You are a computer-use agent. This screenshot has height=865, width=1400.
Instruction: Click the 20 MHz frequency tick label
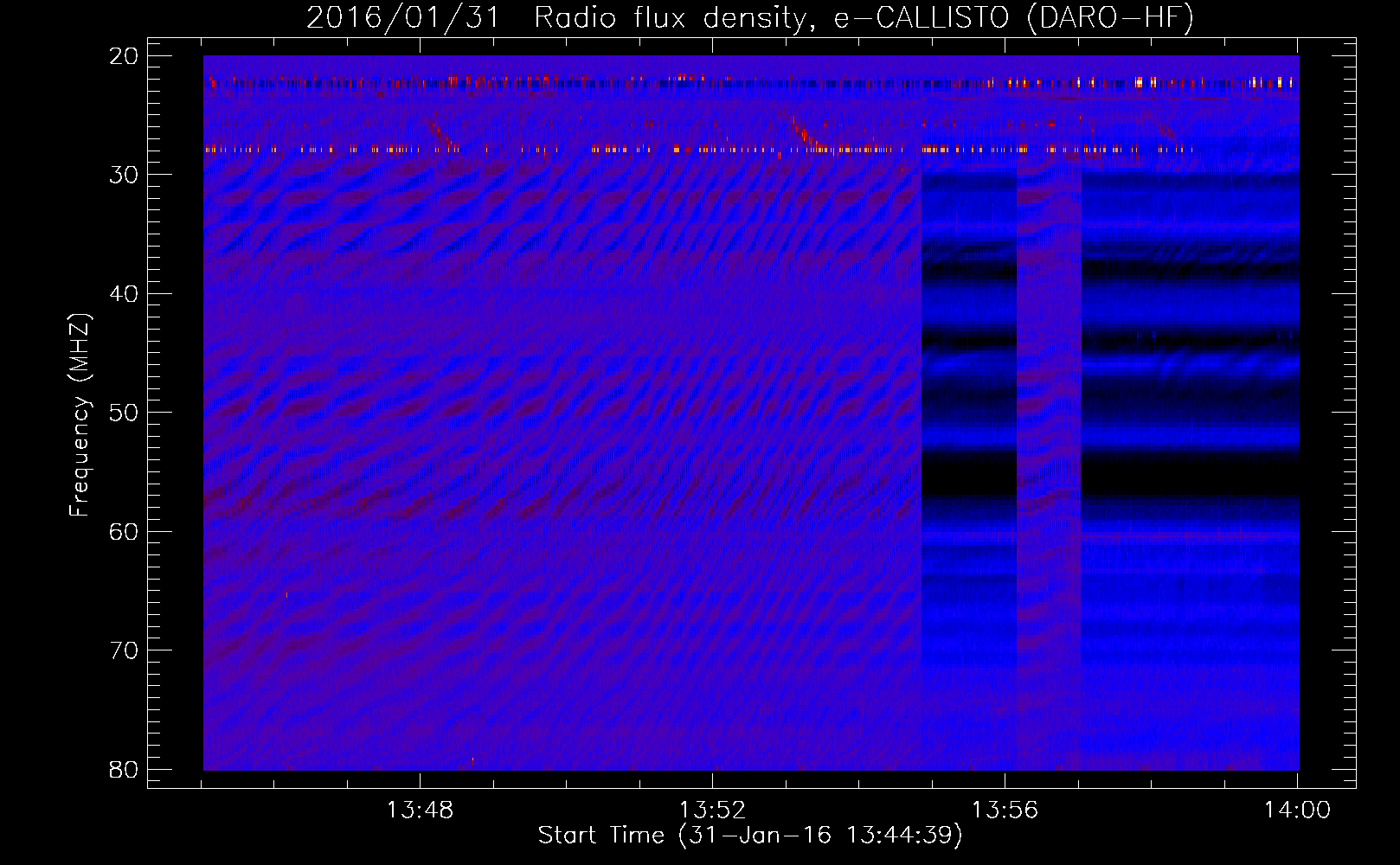124,56
